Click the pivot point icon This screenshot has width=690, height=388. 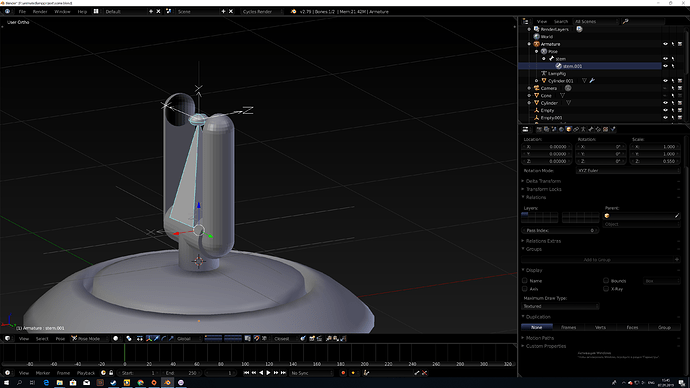tap(129, 338)
